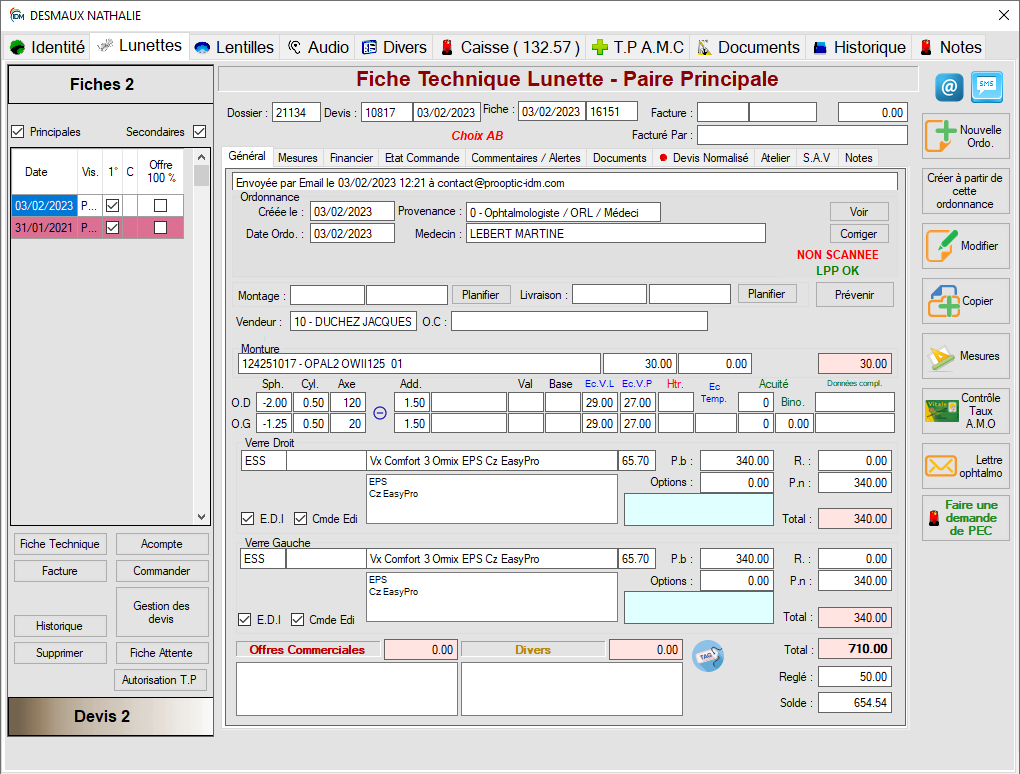Screen dimensions: 1020x774
Task: Switch to the Financier sub-tab
Action: click(351, 158)
